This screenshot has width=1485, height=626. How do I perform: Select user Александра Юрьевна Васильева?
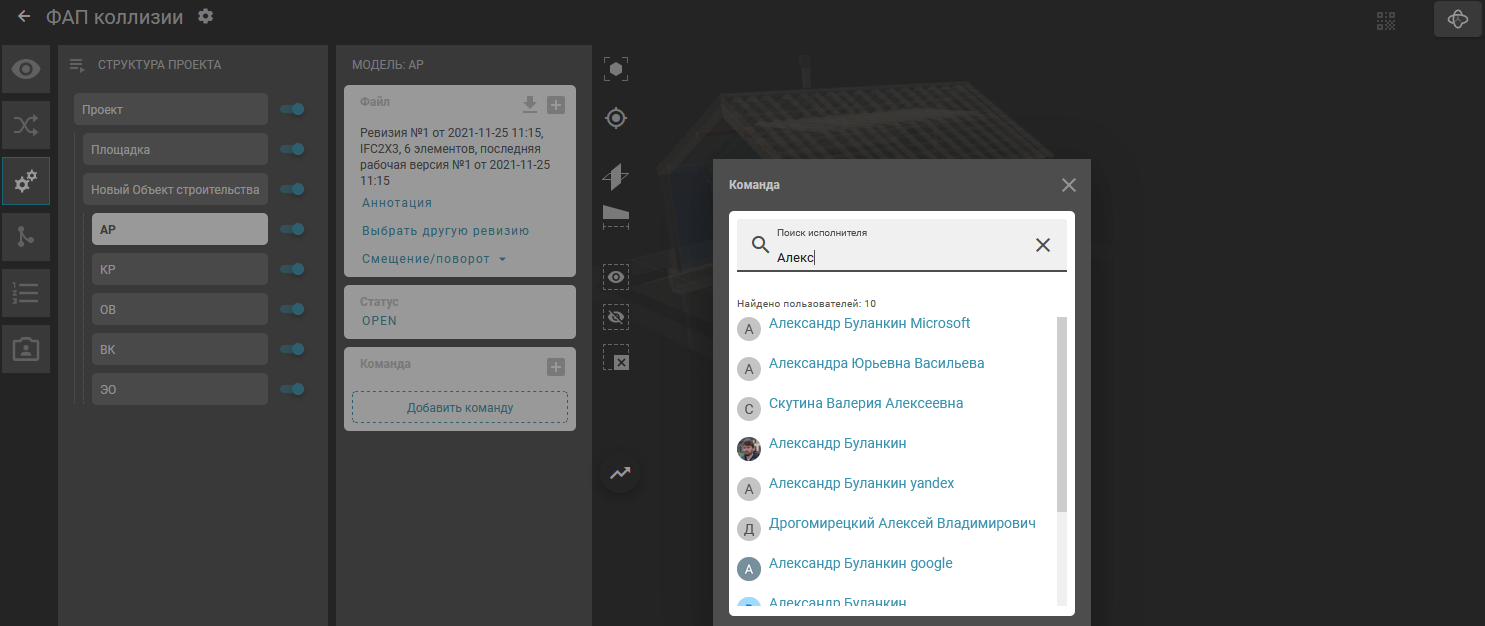(x=876, y=364)
